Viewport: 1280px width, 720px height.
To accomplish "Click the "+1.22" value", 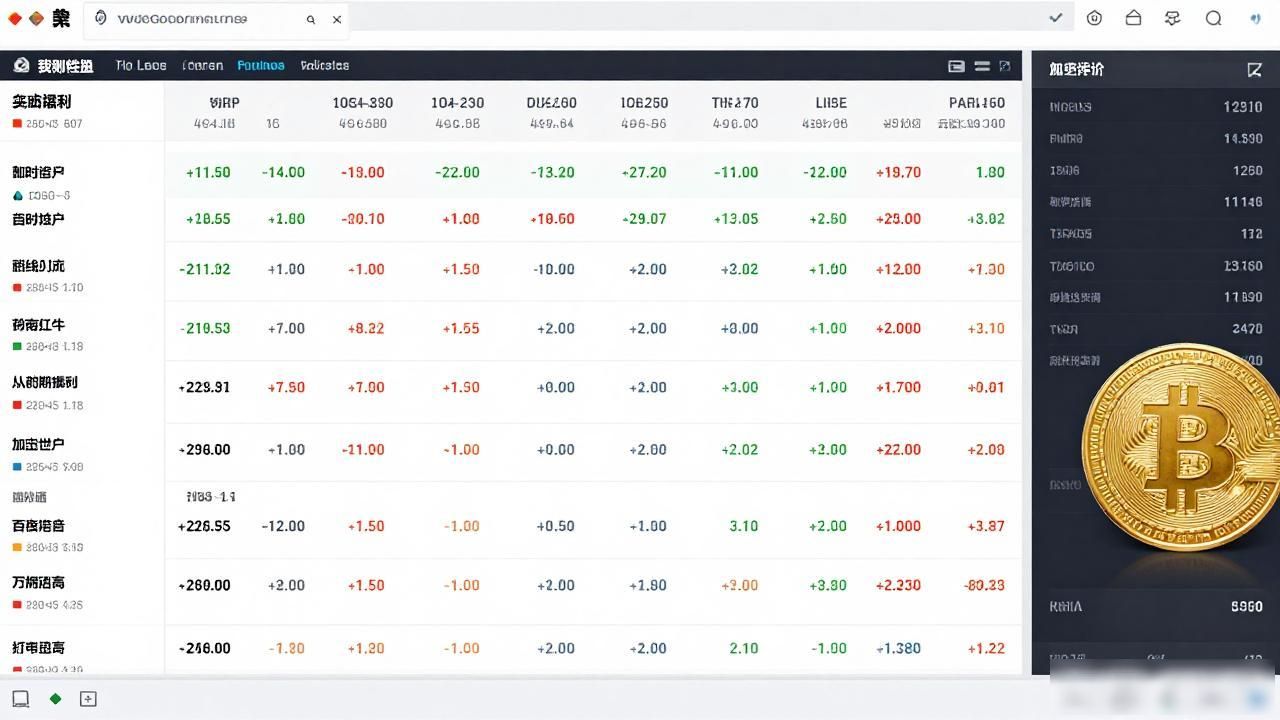I will point(986,648).
